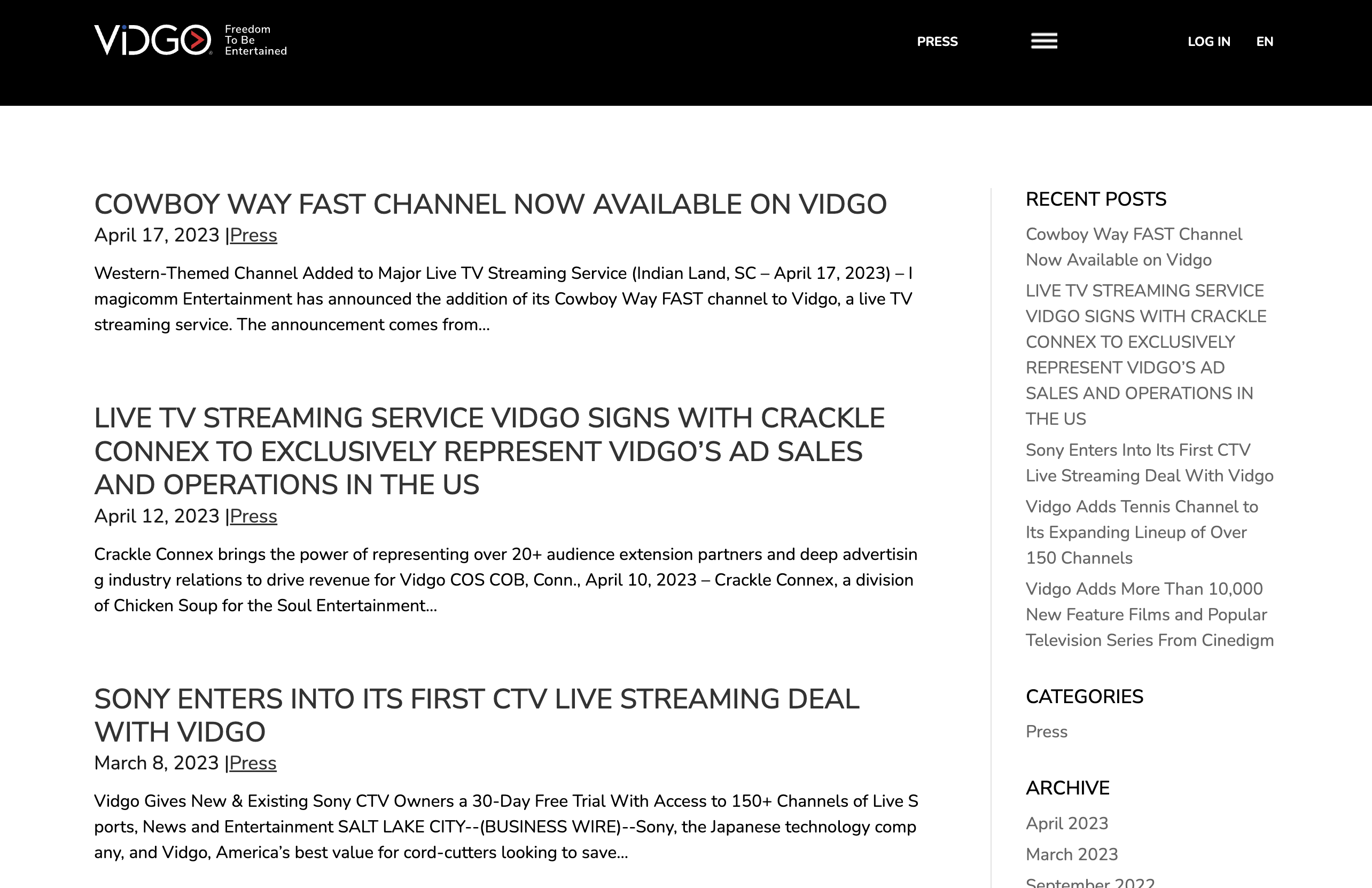Select the Cowboy Way recent post in the sidebar
The width and height of the screenshot is (1372, 888).
pos(1133,247)
